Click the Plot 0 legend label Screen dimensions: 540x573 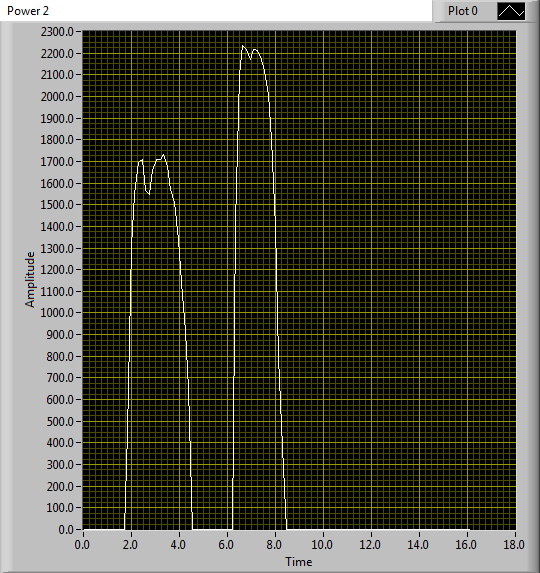(x=463, y=11)
